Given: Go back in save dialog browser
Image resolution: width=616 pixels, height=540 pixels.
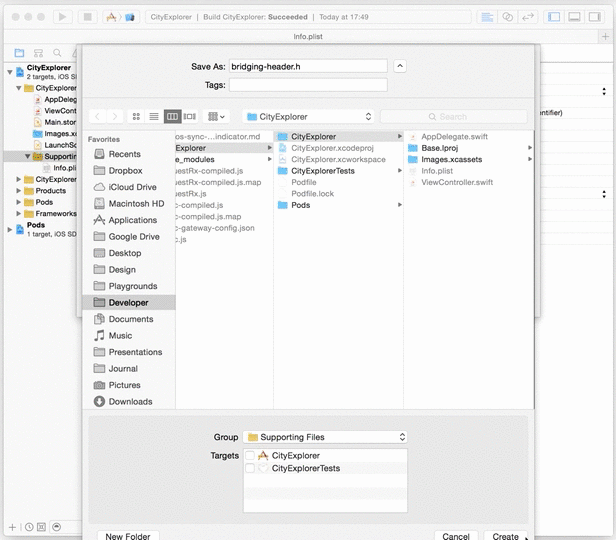Looking at the screenshot, I should 97,117.
